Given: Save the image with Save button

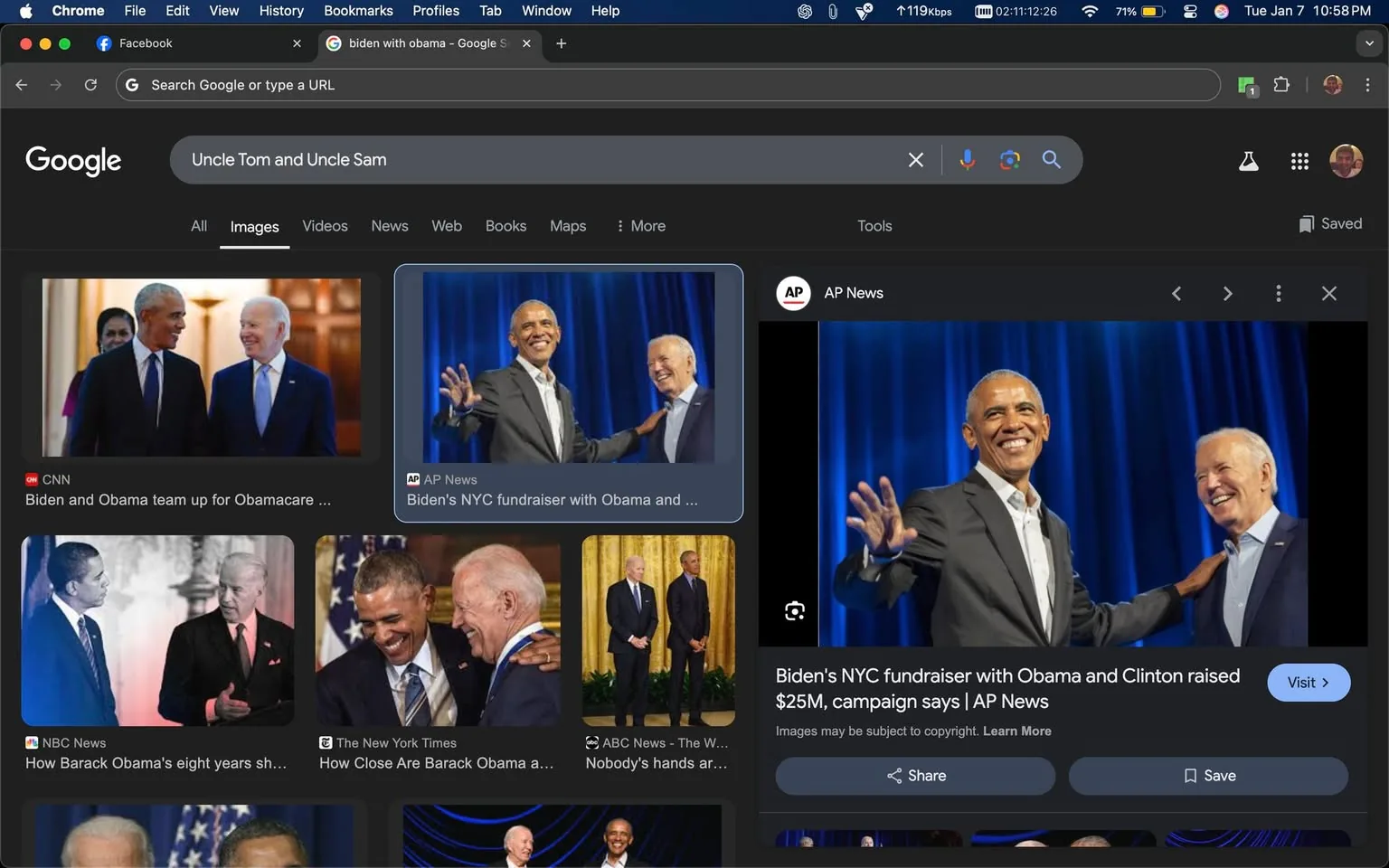Looking at the screenshot, I should click(1208, 776).
